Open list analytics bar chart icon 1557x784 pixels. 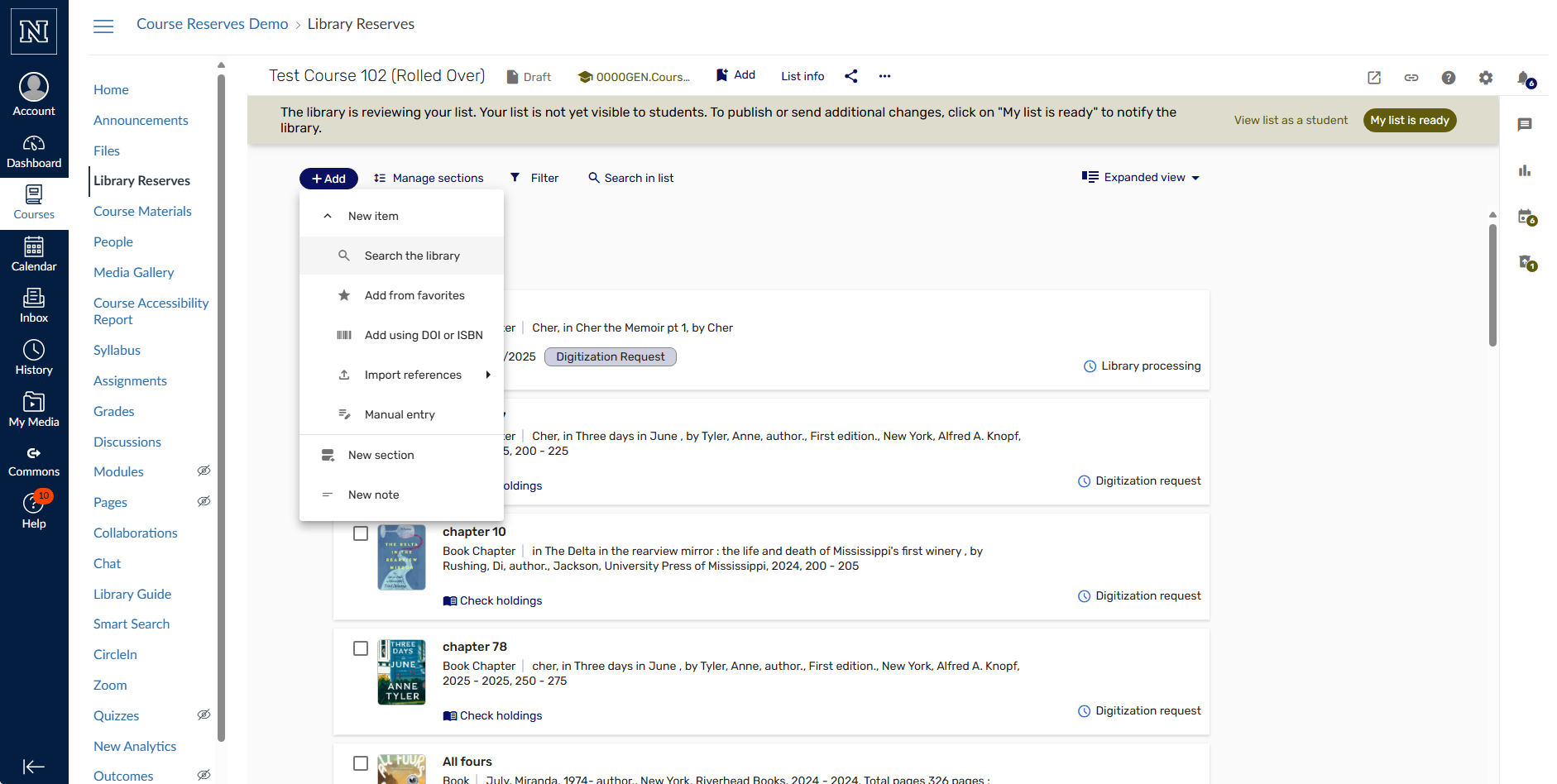coord(1525,170)
